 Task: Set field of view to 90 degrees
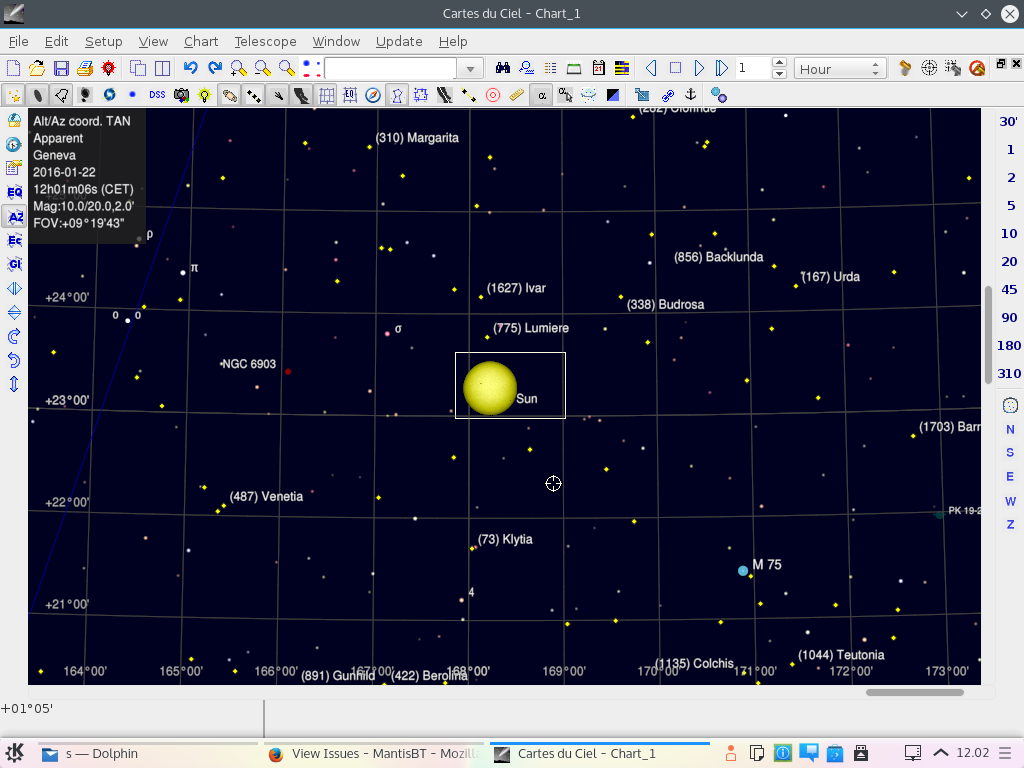pos(1009,317)
